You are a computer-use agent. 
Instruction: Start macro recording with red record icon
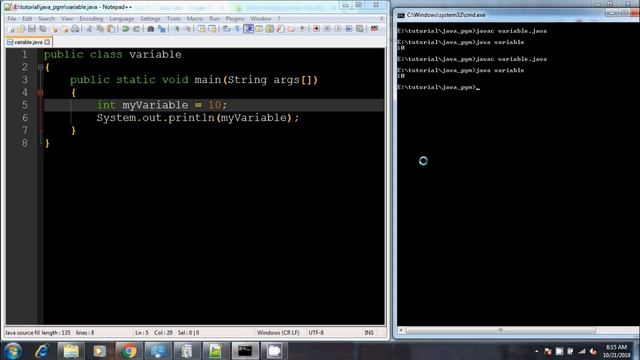point(316,29)
